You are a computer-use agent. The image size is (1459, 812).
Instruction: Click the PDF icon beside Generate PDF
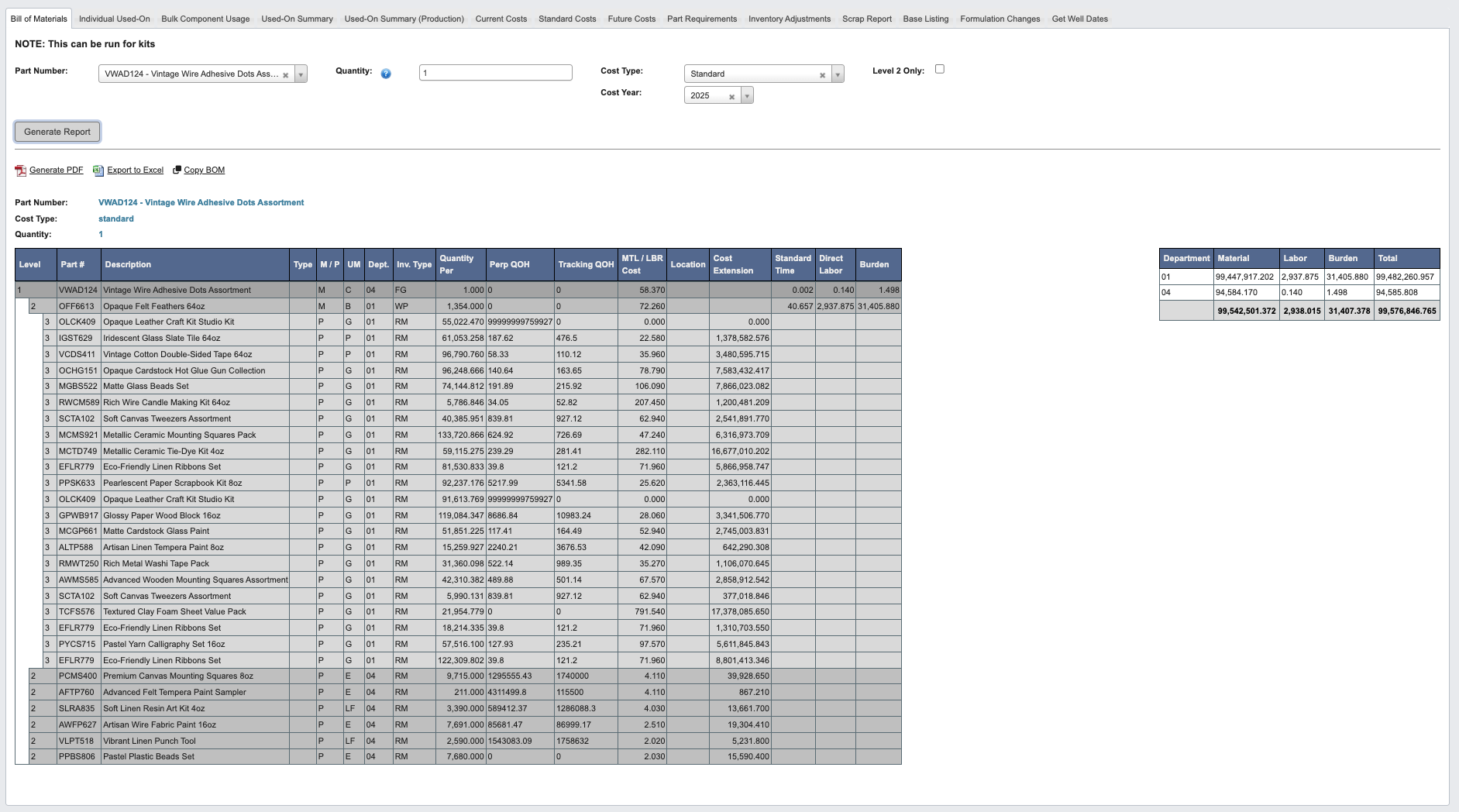coord(22,170)
